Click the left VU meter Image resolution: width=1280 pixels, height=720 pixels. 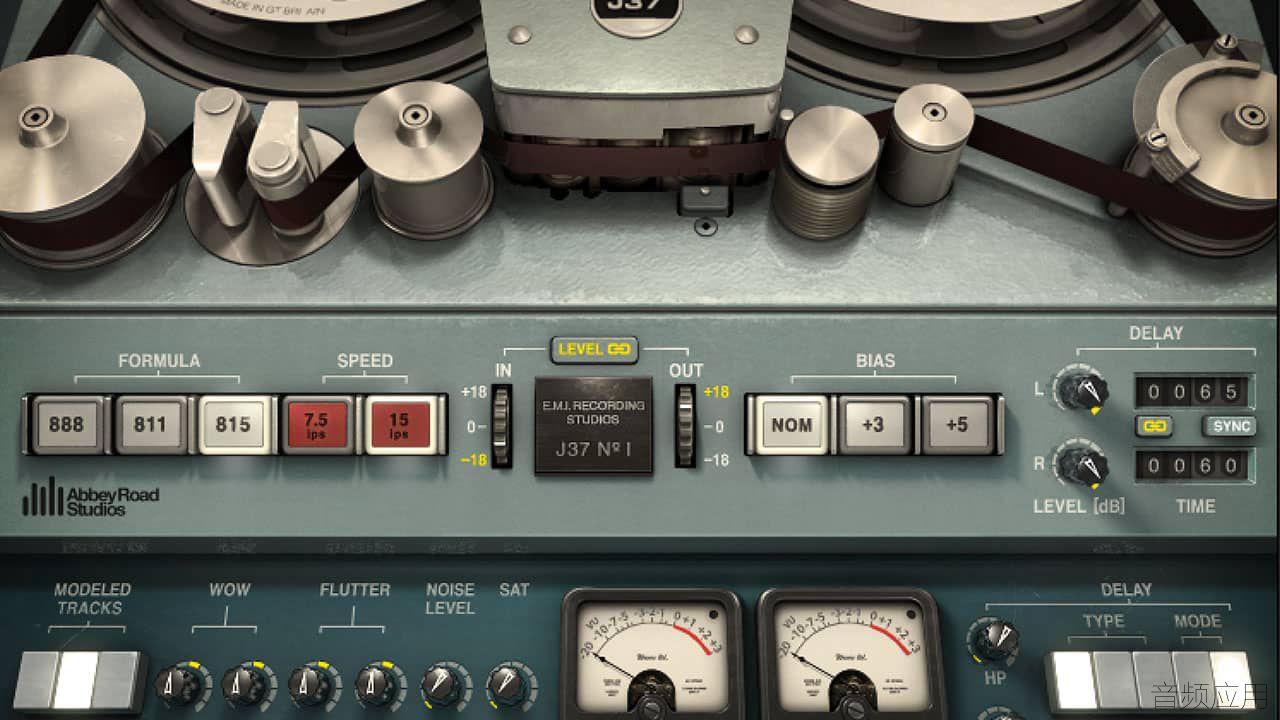click(651, 655)
